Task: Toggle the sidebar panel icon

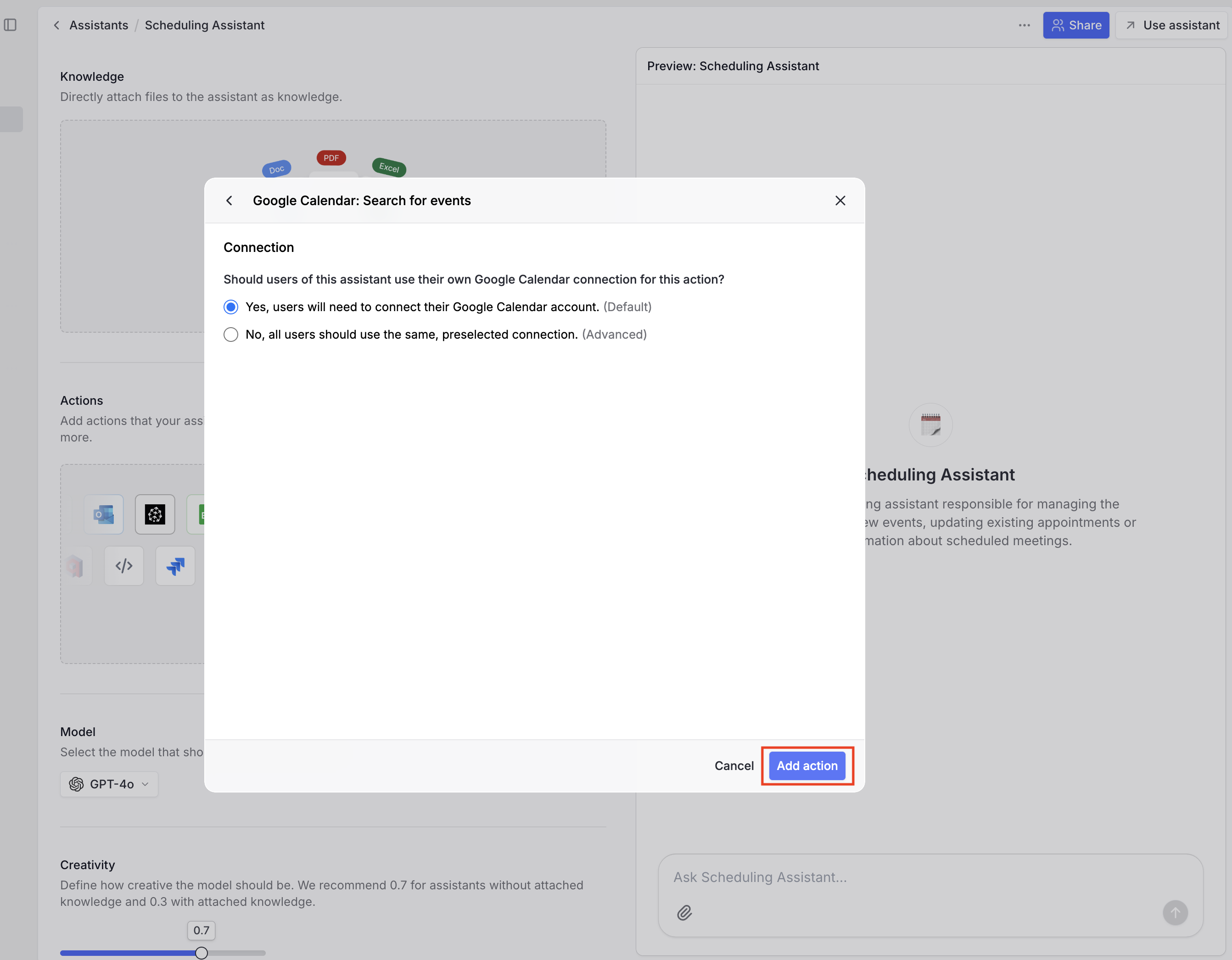Action: point(10,25)
